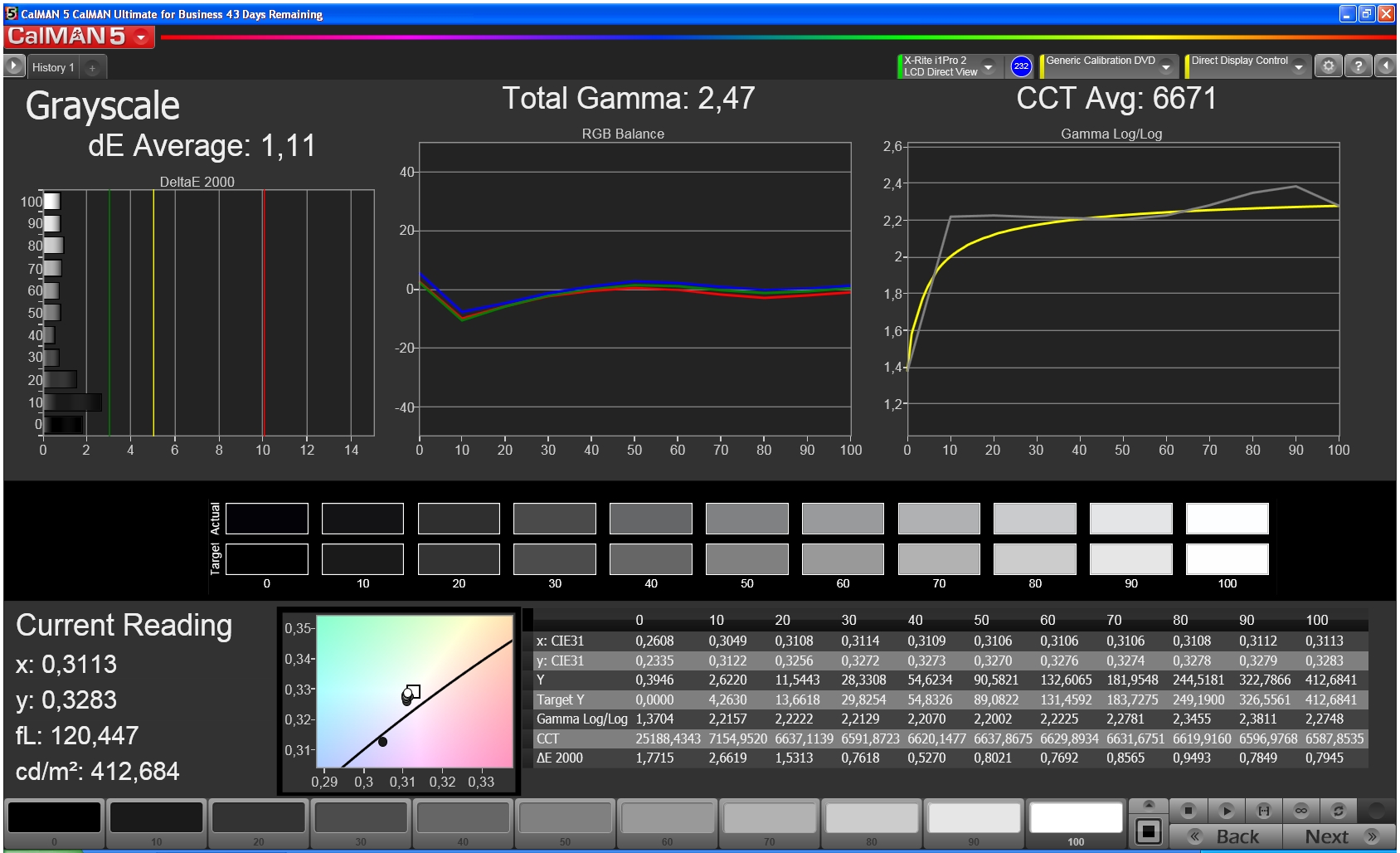Switch to the History 1 tab
Screen dimensions: 1400x853
[53, 67]
